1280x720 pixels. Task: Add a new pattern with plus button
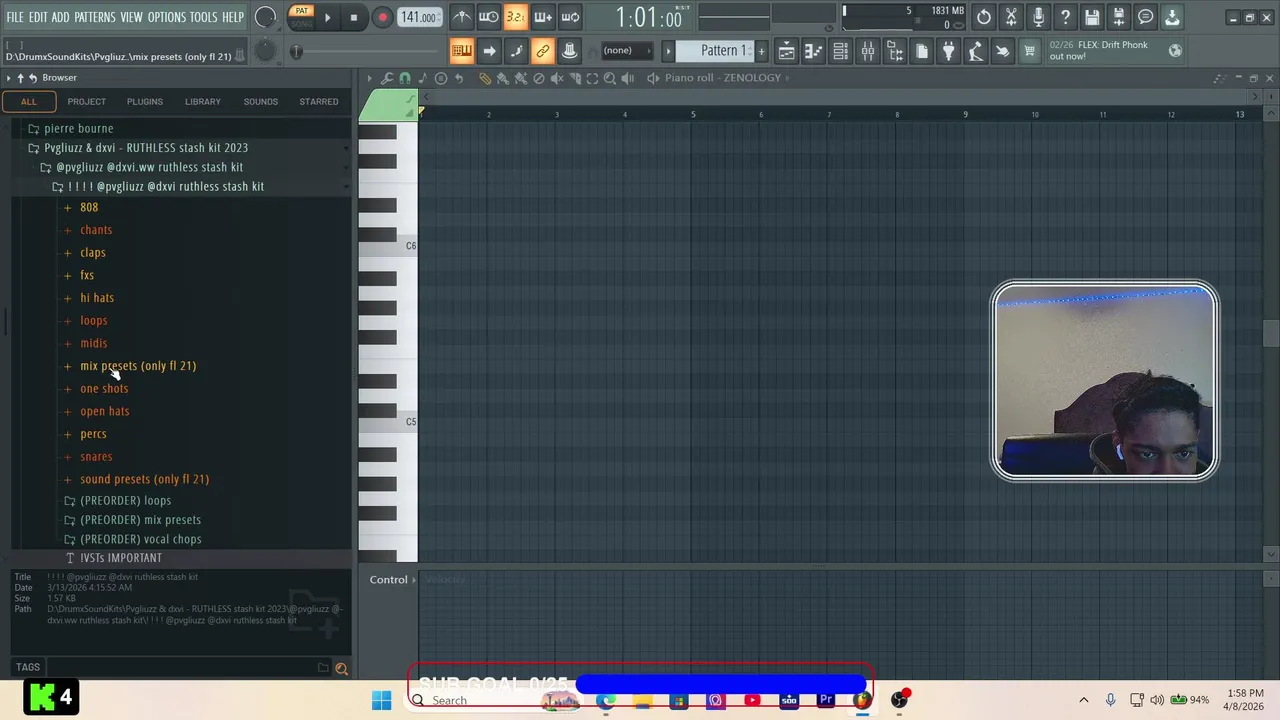pyautogui.click(x=761, y=51)
